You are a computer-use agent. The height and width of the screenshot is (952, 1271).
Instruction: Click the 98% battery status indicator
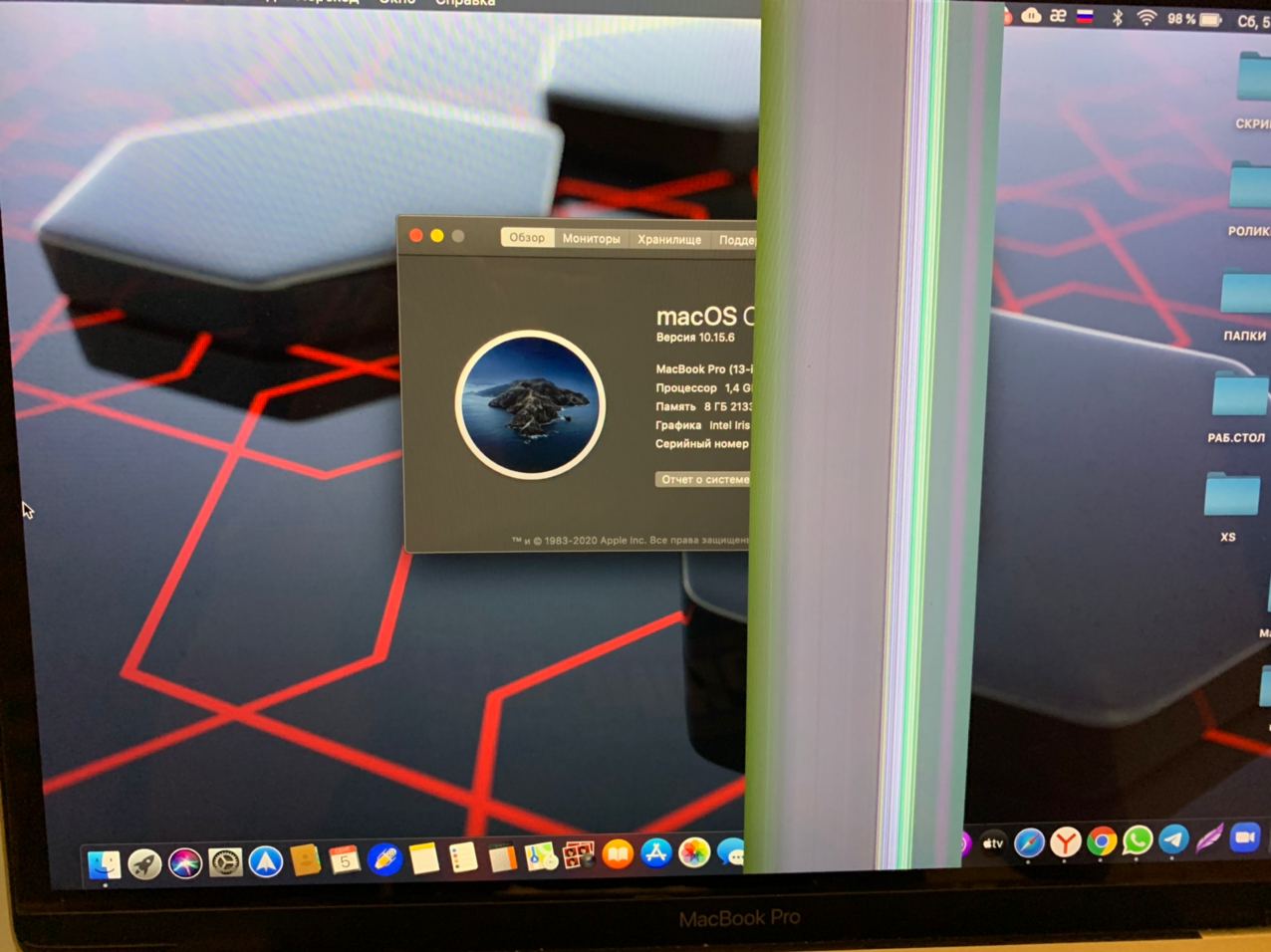pyautogui.click(x=1194, y=19)
